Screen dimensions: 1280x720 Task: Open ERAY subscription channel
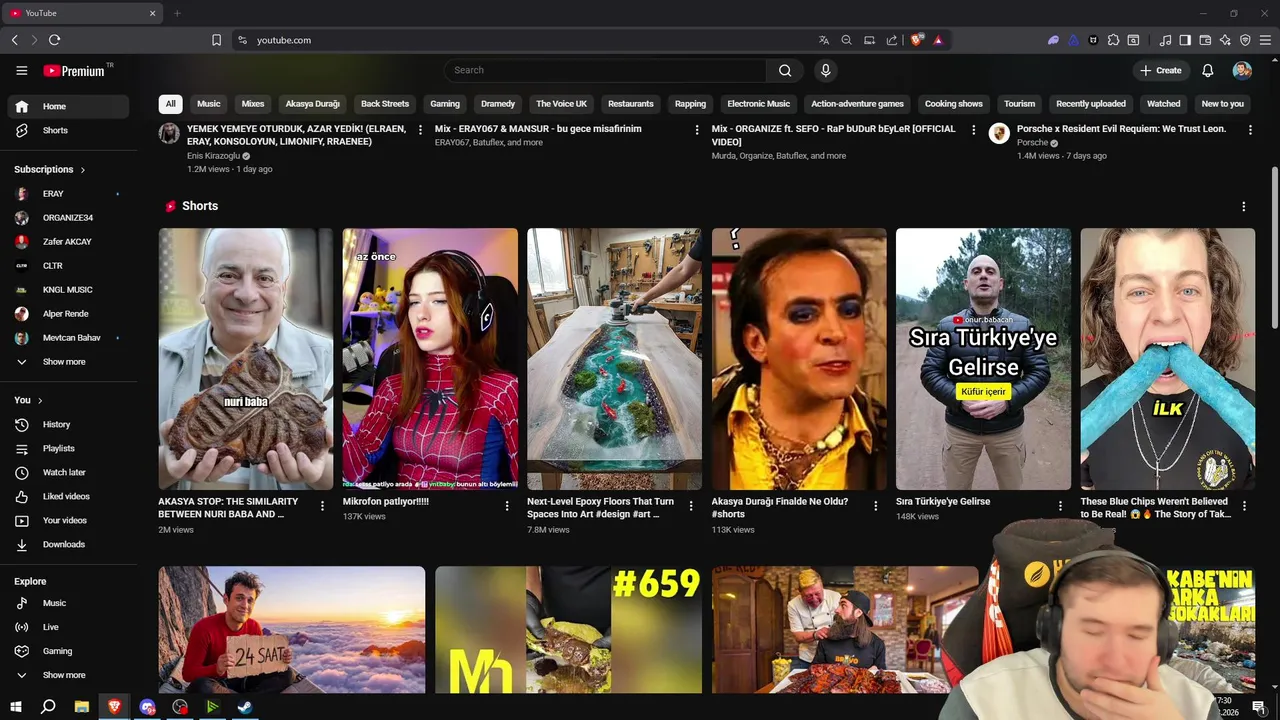click(x=69, y=194)
